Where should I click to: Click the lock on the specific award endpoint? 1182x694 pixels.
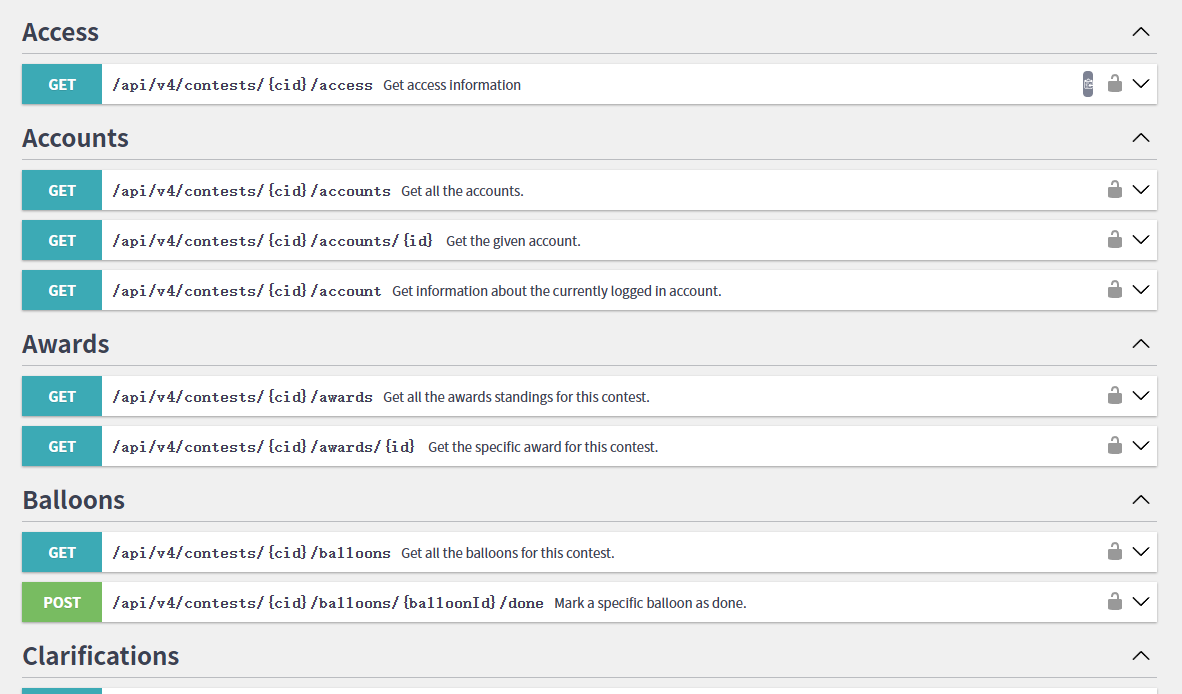coord(1115,446)
